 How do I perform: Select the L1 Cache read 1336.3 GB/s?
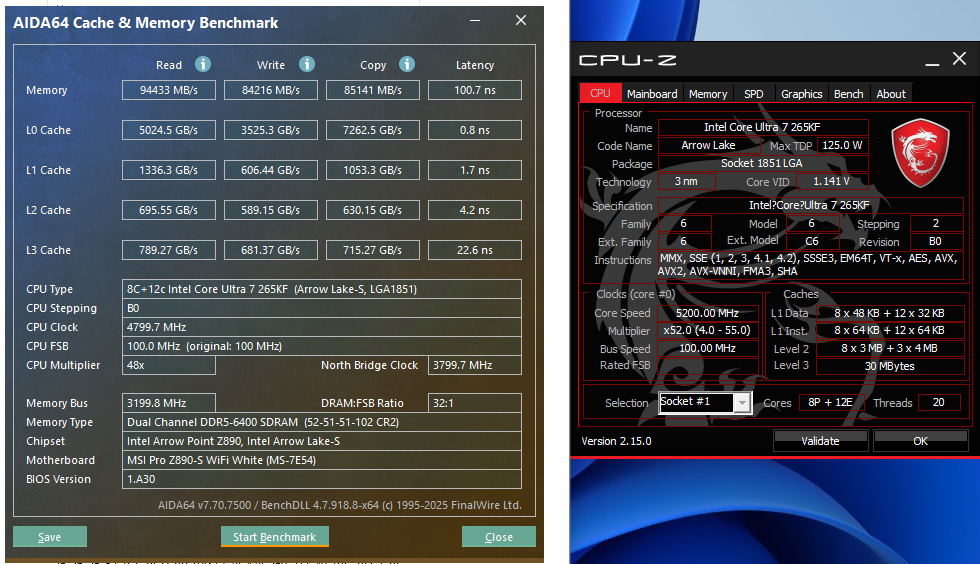pos(169,170)
